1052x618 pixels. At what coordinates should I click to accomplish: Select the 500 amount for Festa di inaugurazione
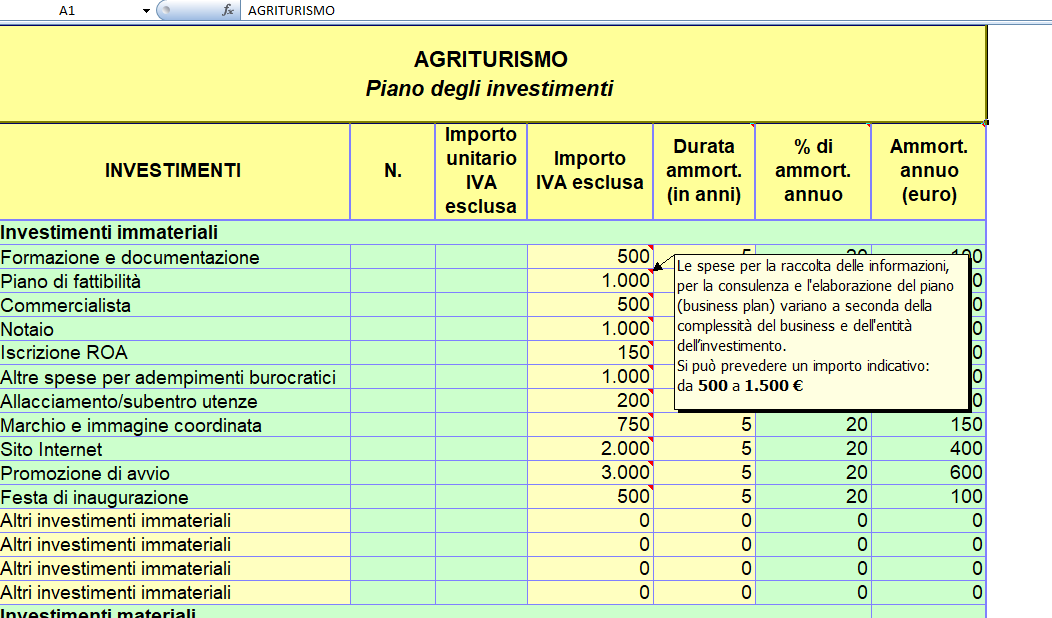click(x=590, y=497)
